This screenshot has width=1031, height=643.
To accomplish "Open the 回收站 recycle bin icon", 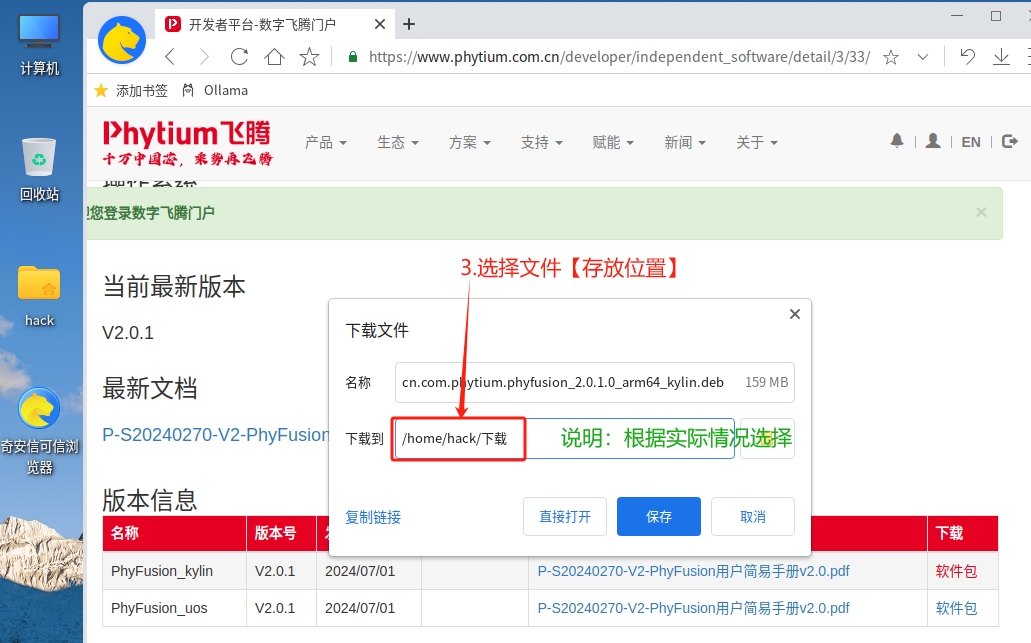I will click(x=39, y=169).
